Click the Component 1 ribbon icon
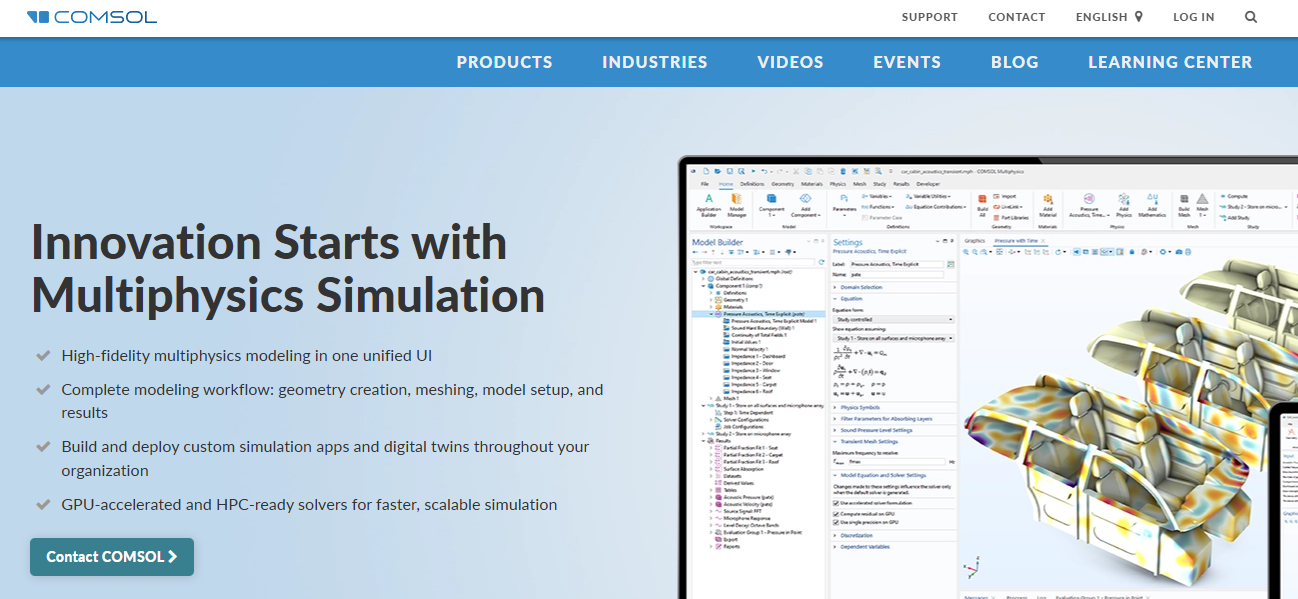 click(772, 205)
